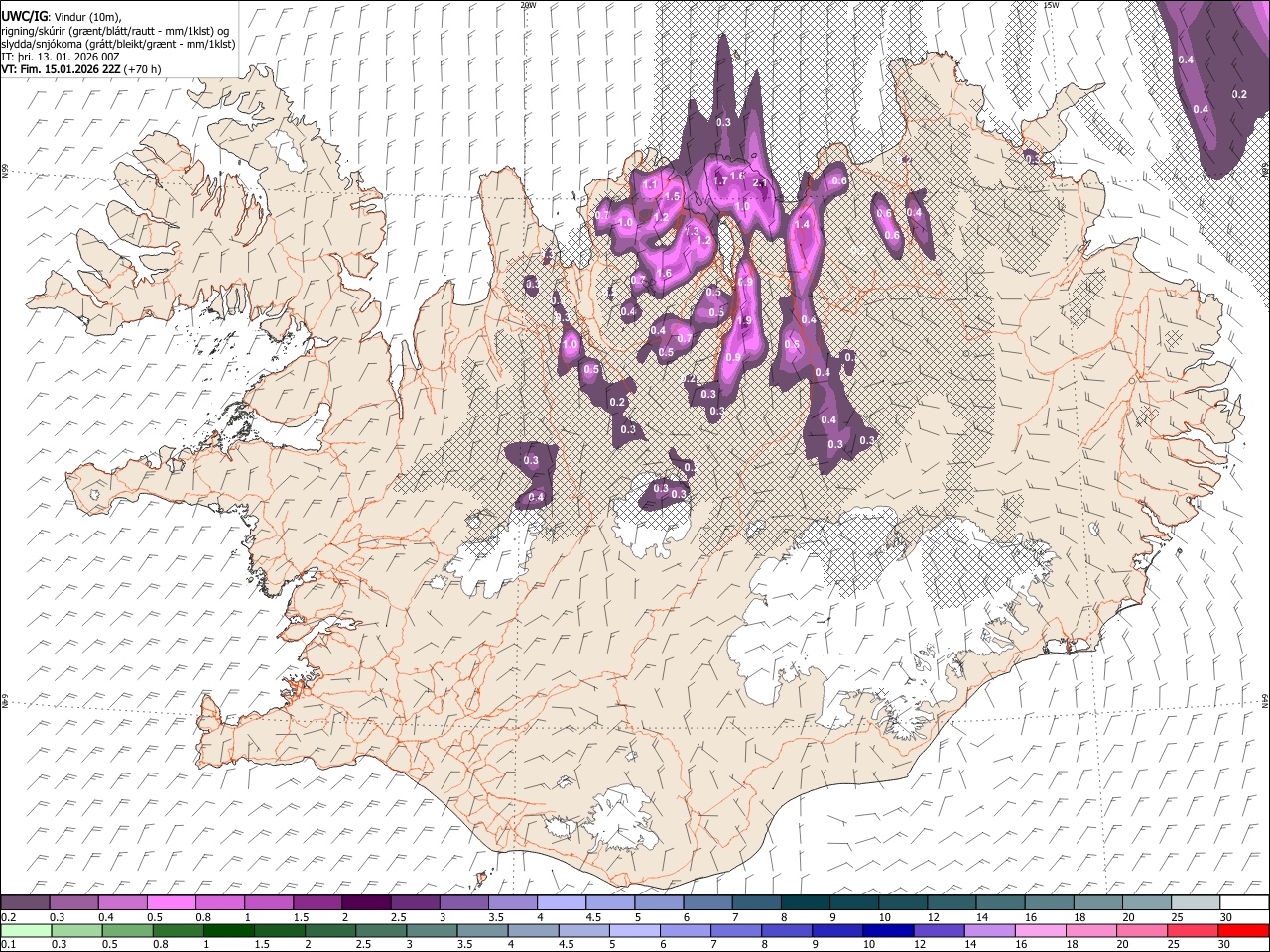Select the 1.7 snowfall value label

tap(721, 181)
